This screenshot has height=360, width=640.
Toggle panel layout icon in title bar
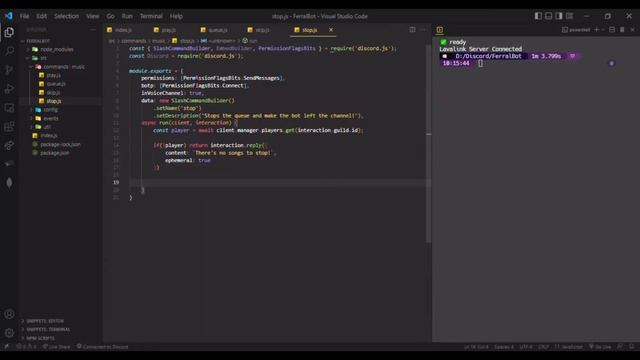(x=549, y=16)
